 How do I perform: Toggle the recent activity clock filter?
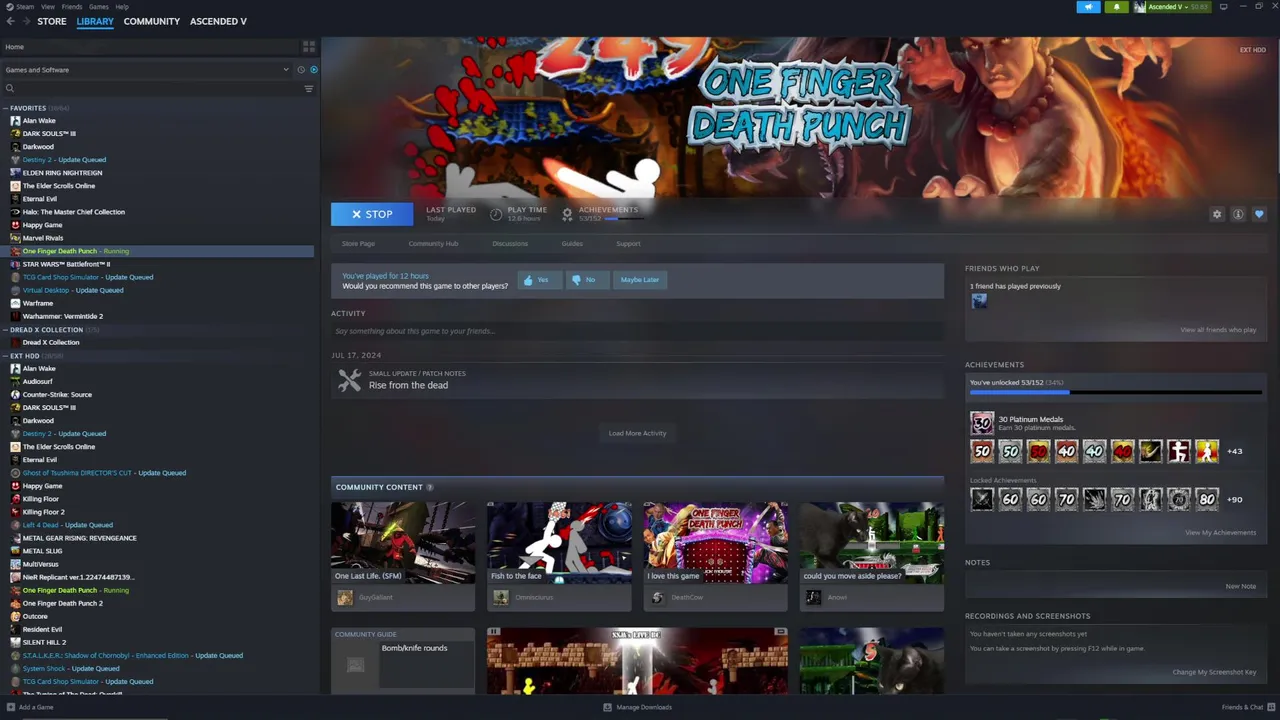300,70
